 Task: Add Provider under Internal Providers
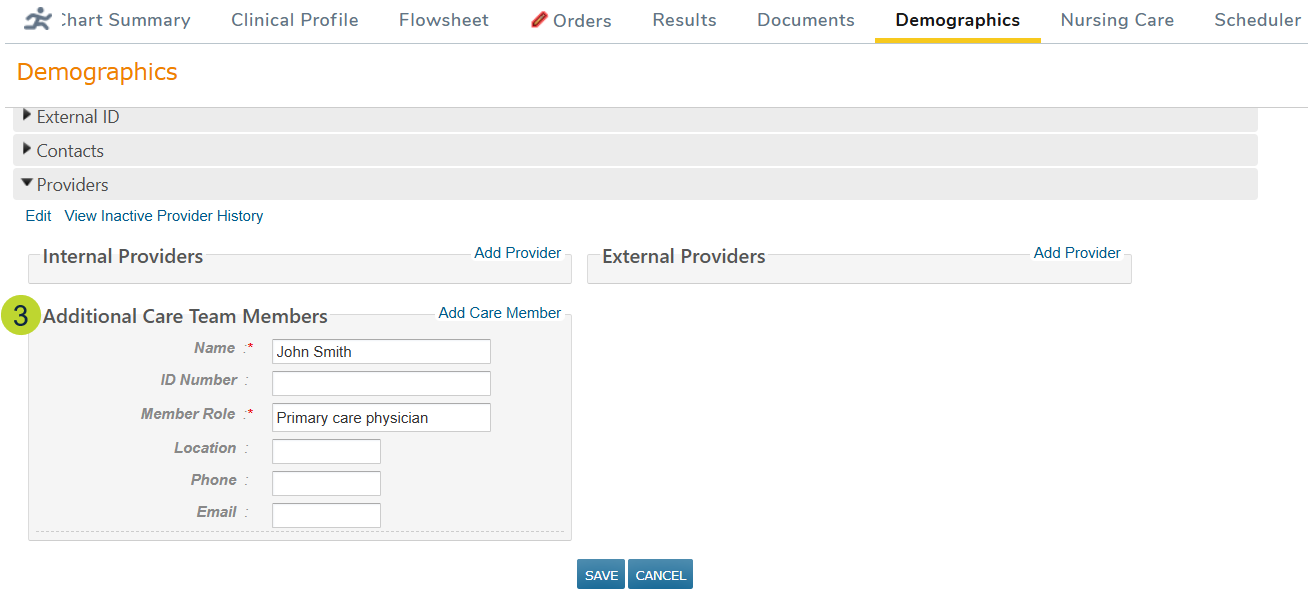click(x=517, y=253)
